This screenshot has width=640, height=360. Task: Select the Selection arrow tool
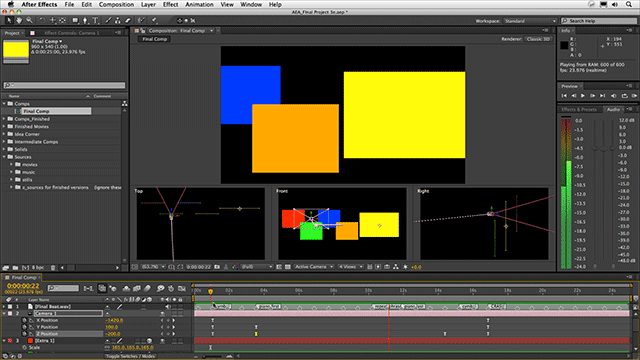click(9, 20)
